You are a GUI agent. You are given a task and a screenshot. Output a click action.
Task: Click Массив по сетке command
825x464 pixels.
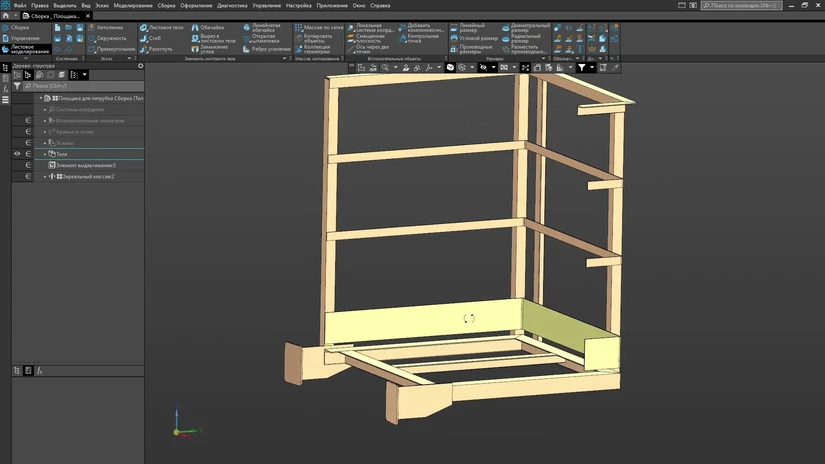point(319,27)
